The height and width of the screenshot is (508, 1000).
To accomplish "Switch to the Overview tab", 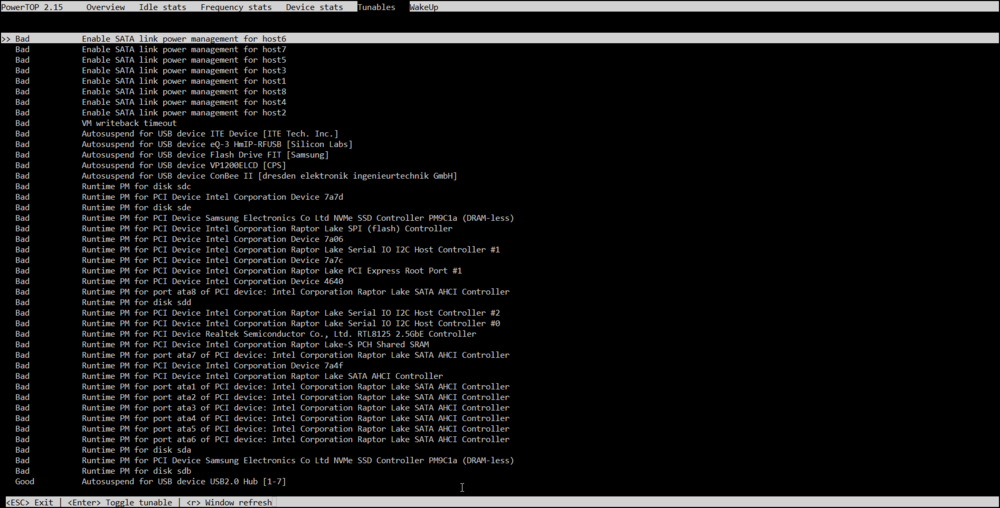I will click(105, 7).
